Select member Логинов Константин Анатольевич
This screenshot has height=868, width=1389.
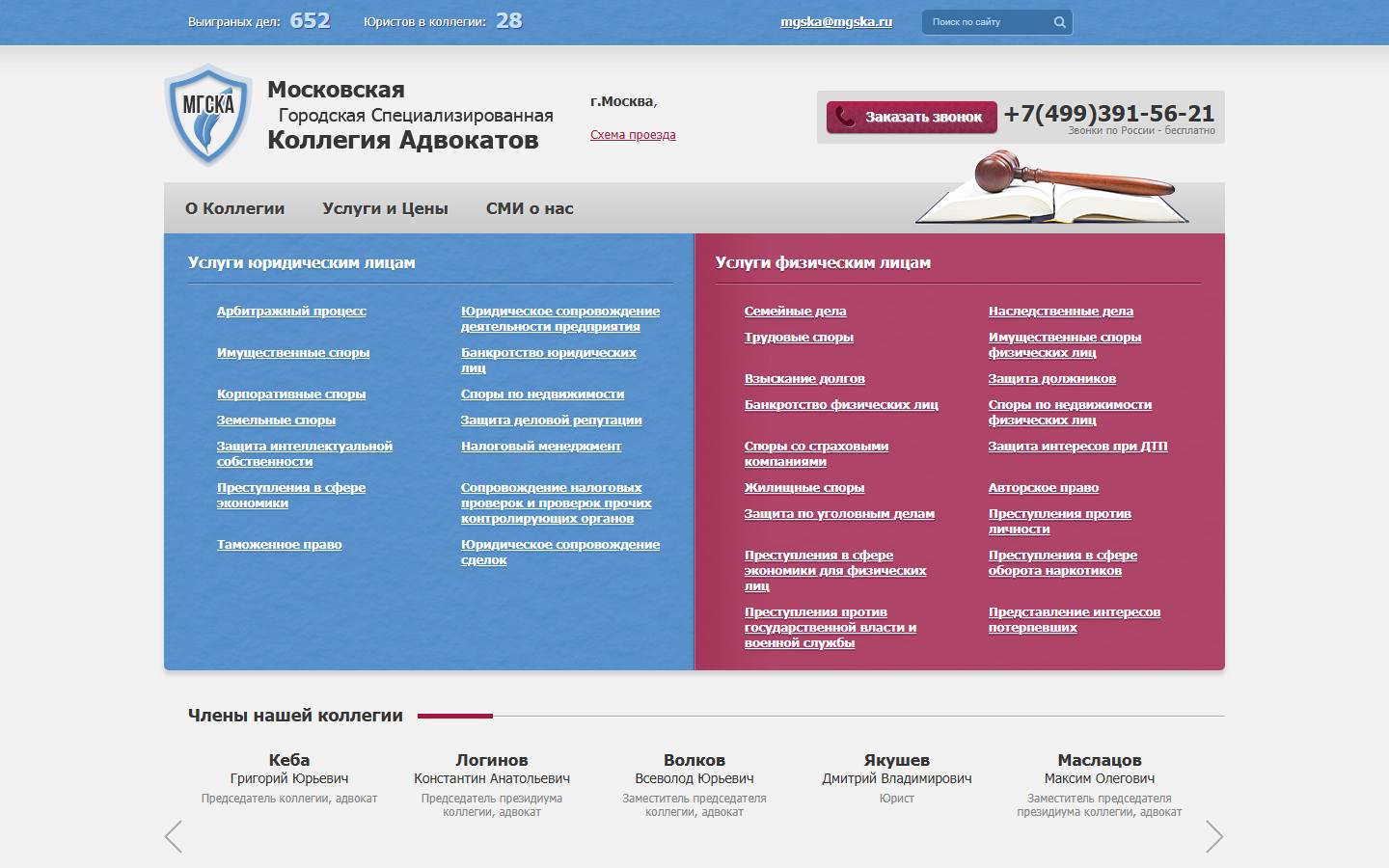point(492,783)
